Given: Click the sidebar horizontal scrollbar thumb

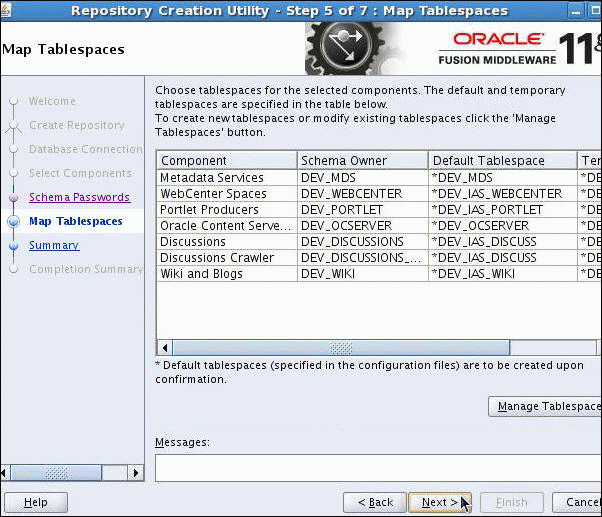Looking at the screenshot, I should (x=56, y=473).
